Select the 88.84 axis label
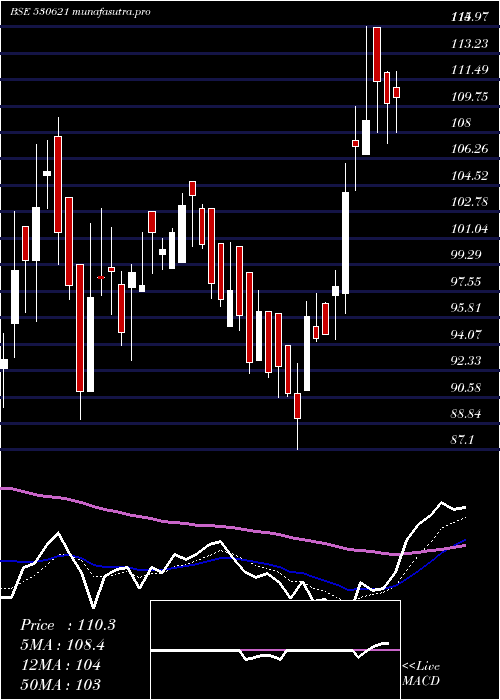Screen dimensions: 500x700 pos(467,414)
